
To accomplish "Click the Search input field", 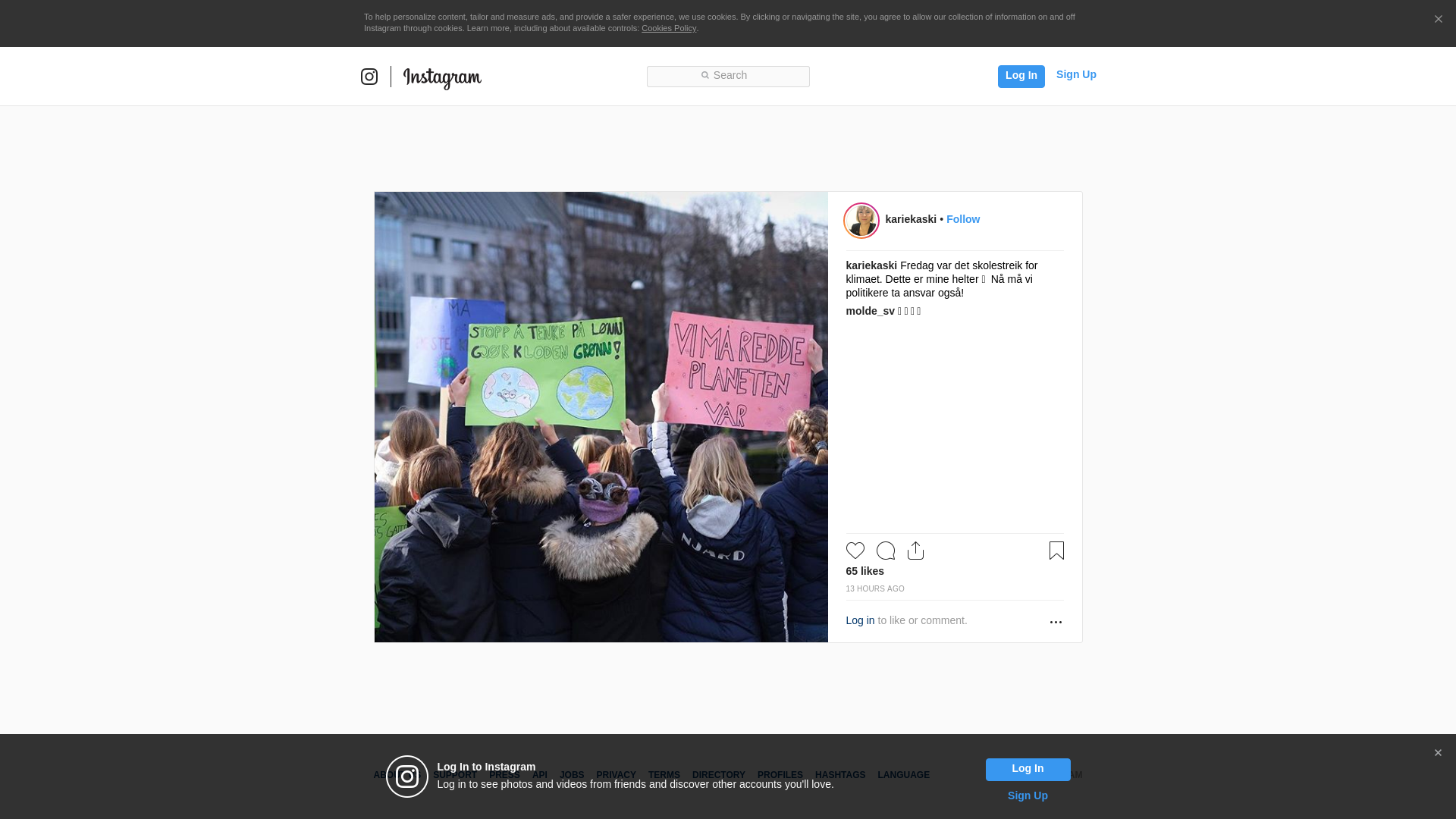I will coord(728,77).
